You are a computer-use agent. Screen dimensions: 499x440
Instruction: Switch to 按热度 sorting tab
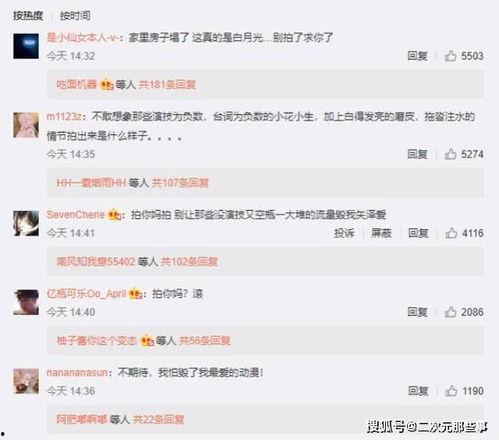click(x=28, y=16)
